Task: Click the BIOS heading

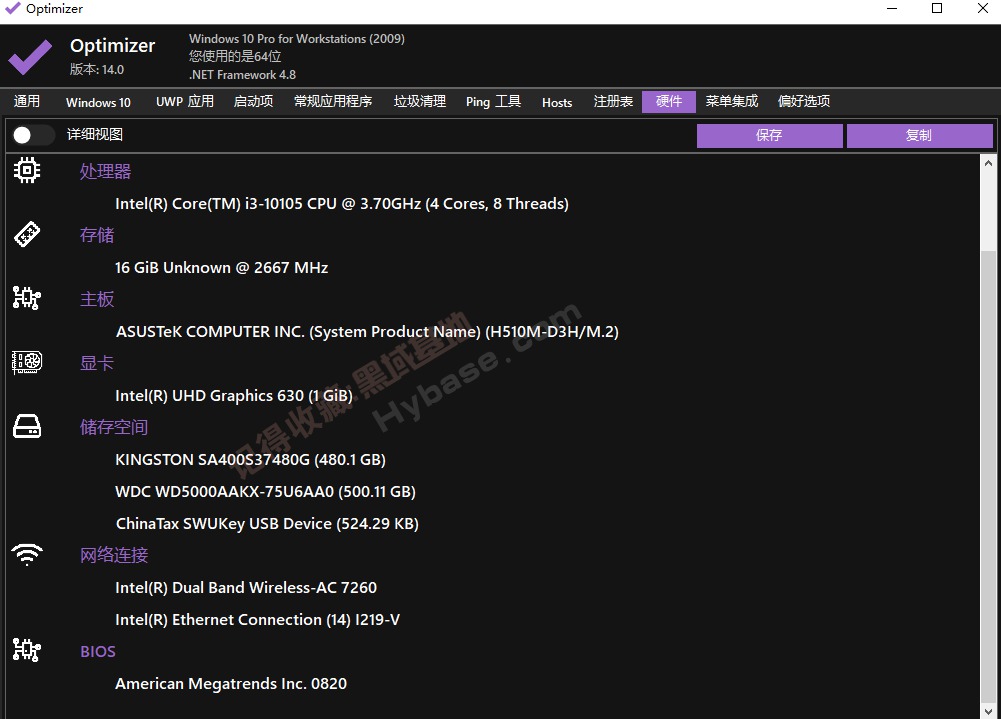Action: [98, 651]
